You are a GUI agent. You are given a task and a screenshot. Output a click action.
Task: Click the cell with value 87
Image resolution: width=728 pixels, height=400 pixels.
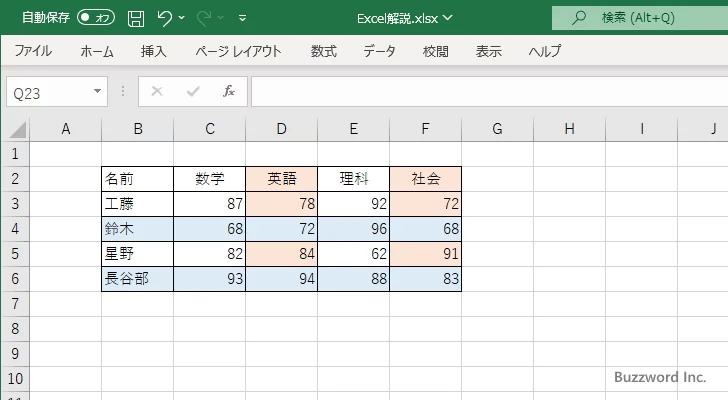209,204
